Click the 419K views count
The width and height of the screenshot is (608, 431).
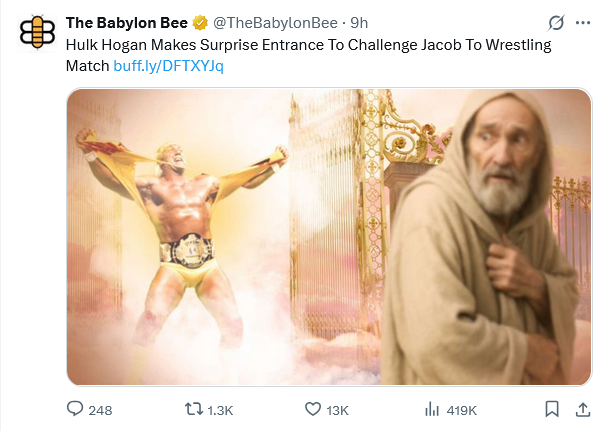462,410
